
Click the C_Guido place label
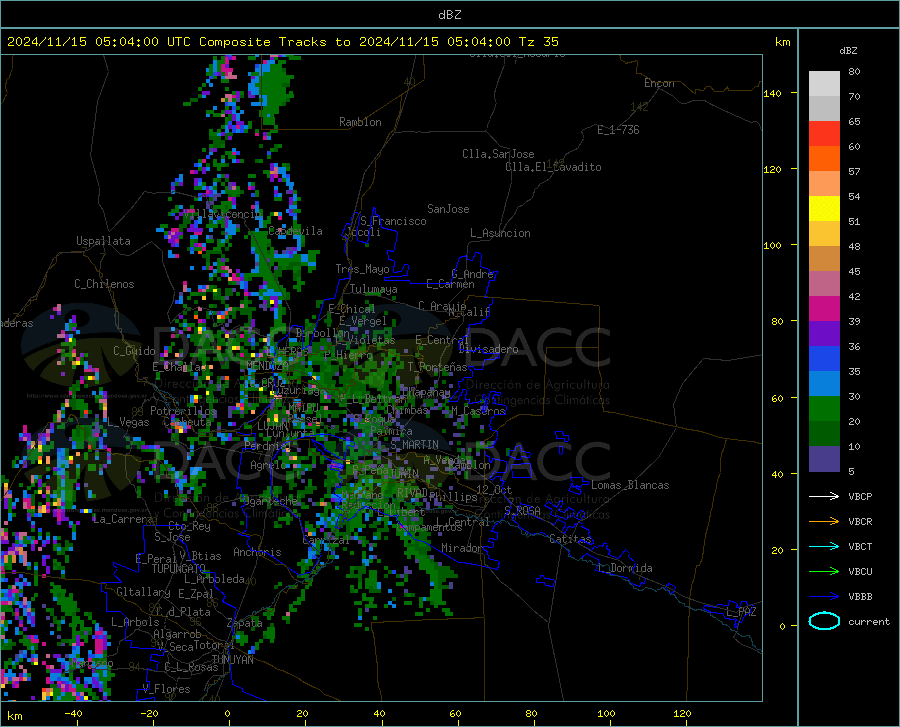pos(134,351)
